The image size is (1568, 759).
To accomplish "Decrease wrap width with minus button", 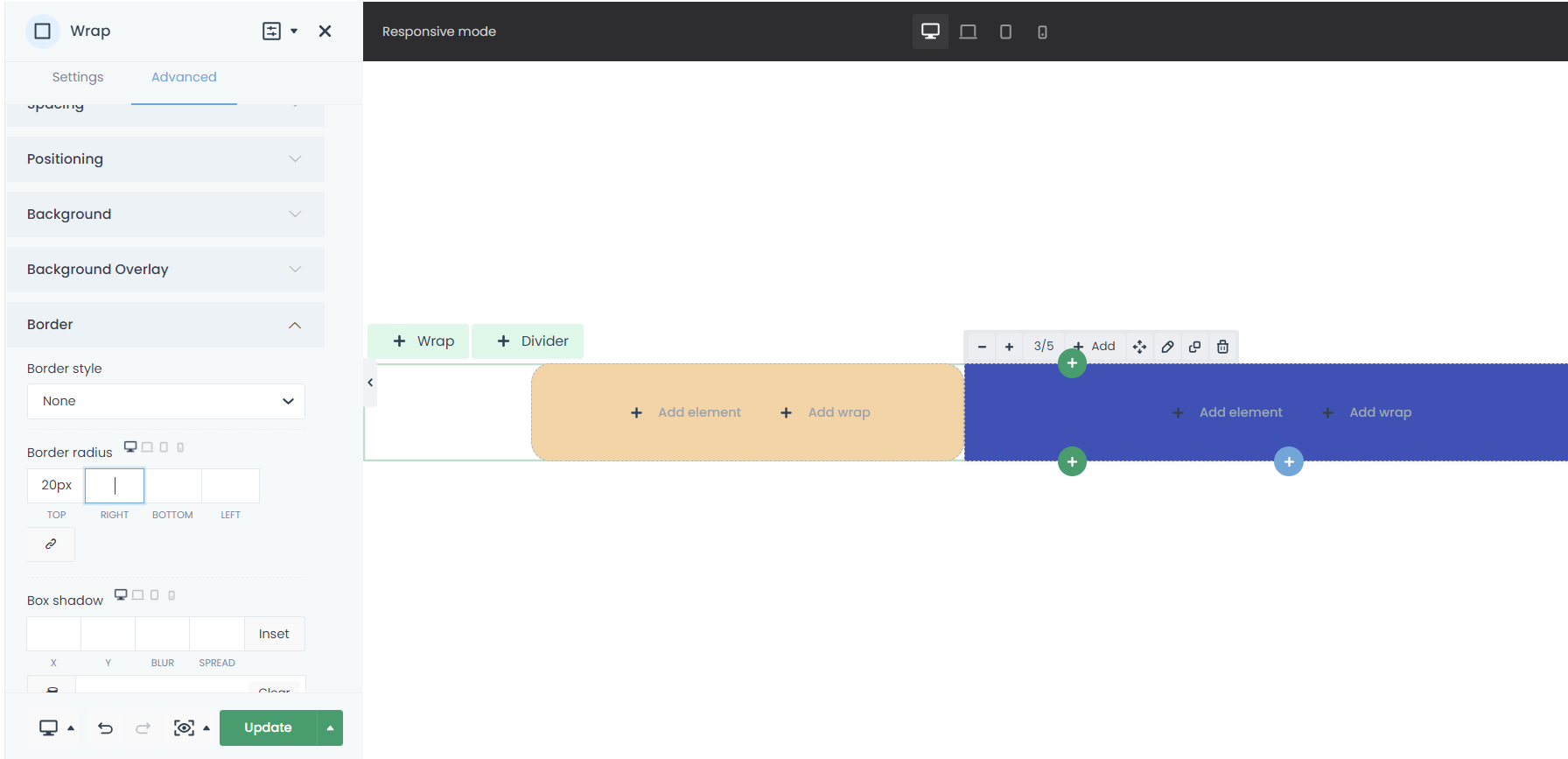I will pos(982,347).
